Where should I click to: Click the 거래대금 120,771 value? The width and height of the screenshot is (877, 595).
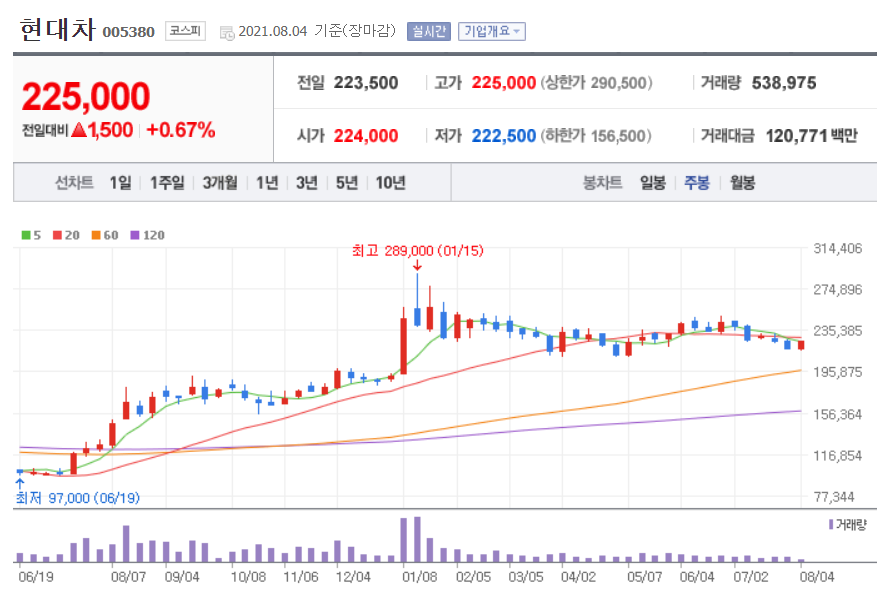pos(796,135)
